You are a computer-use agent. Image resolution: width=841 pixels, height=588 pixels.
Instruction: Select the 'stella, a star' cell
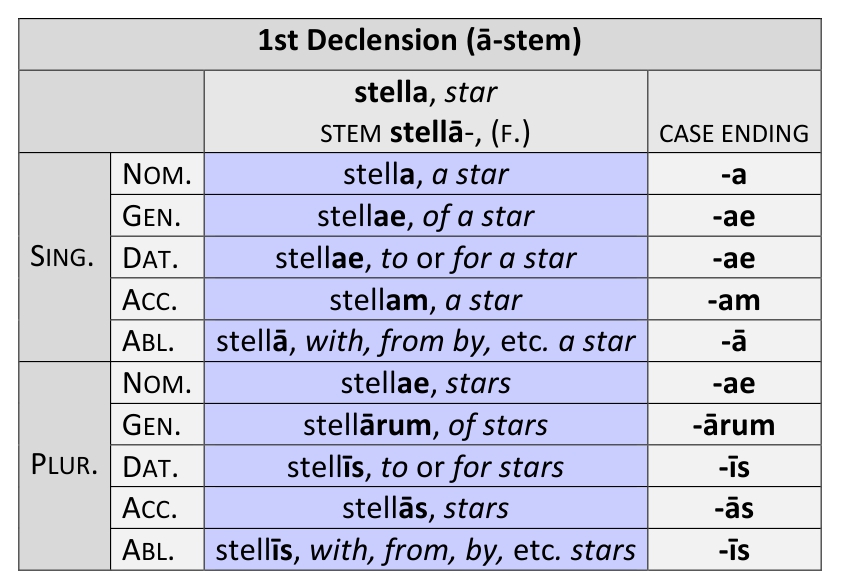(x=426, y=174)
